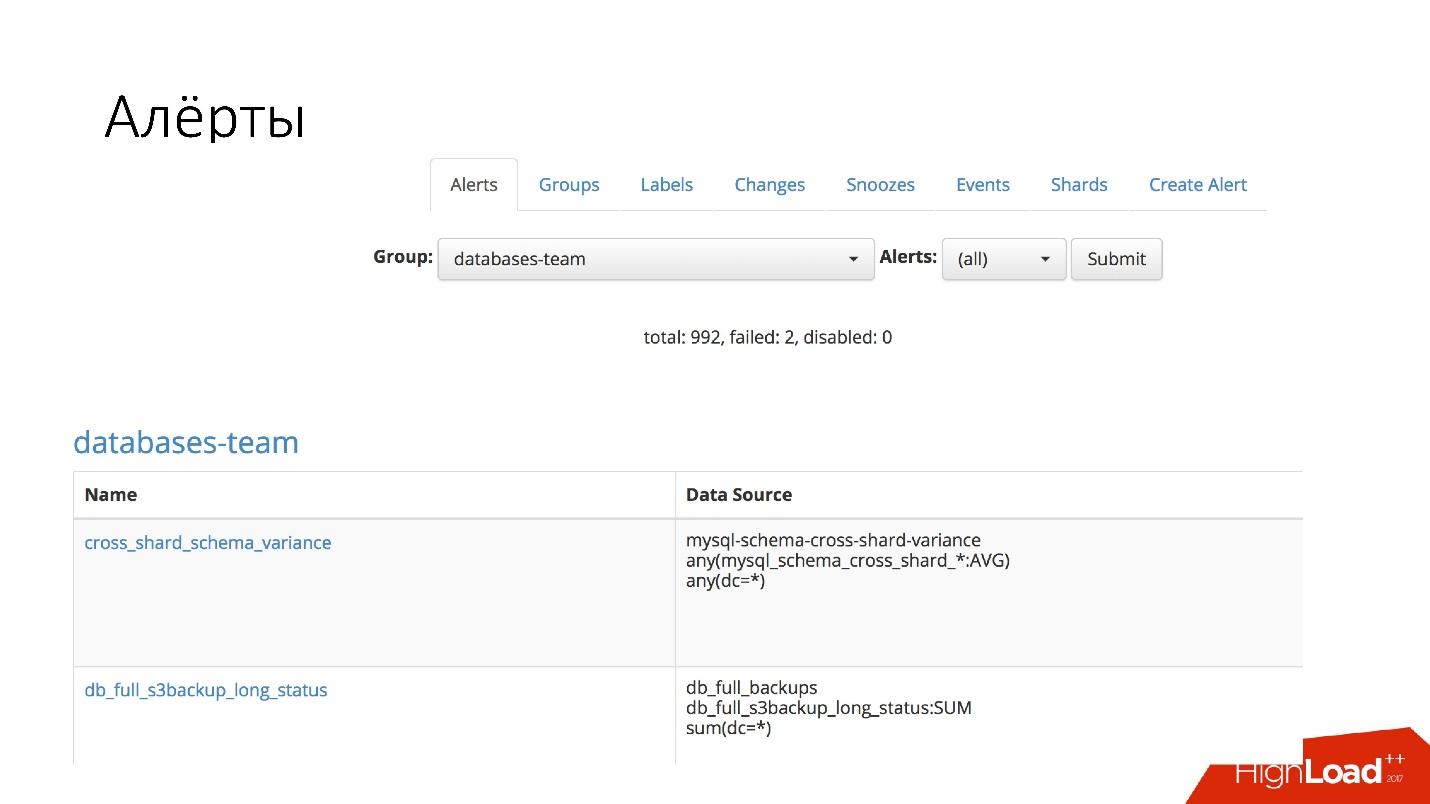Image resolution: width=1430 pixels, height=804 pixels.
Task: Click the Data Source column header
Action: pos(739,494)
